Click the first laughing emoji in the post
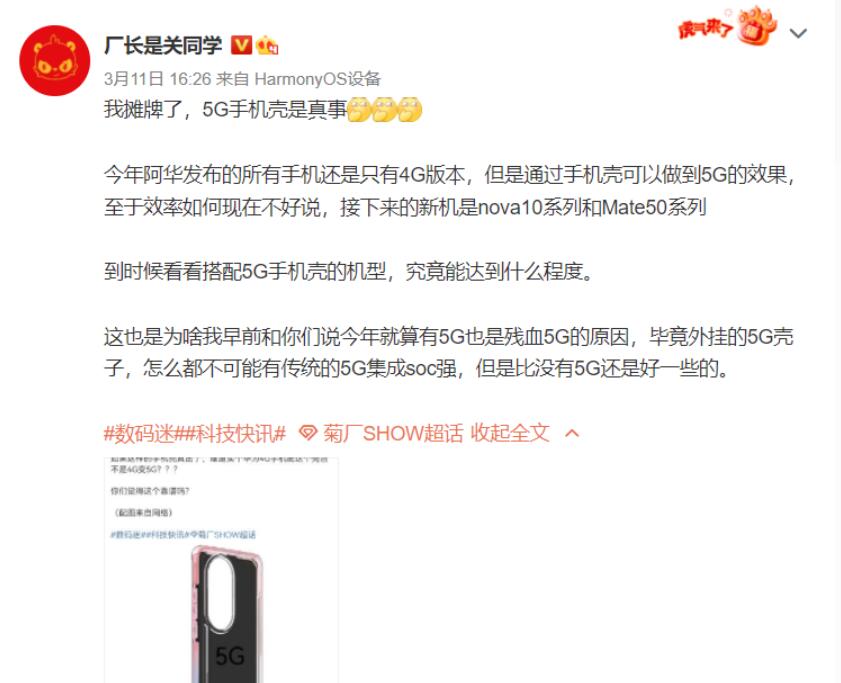 pos(359,109)
